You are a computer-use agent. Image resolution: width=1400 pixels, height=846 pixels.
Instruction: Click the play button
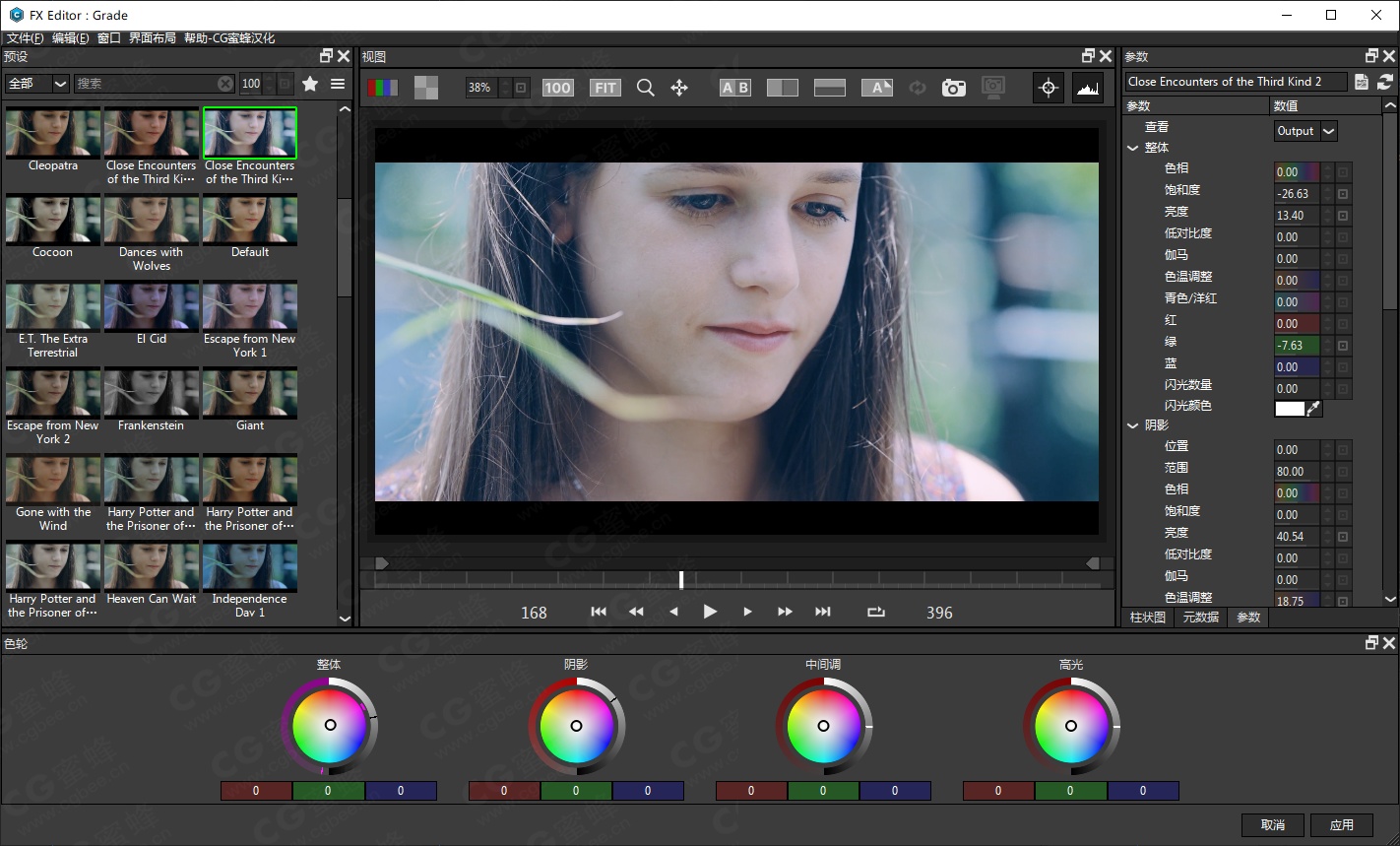(x=710, y=612)
